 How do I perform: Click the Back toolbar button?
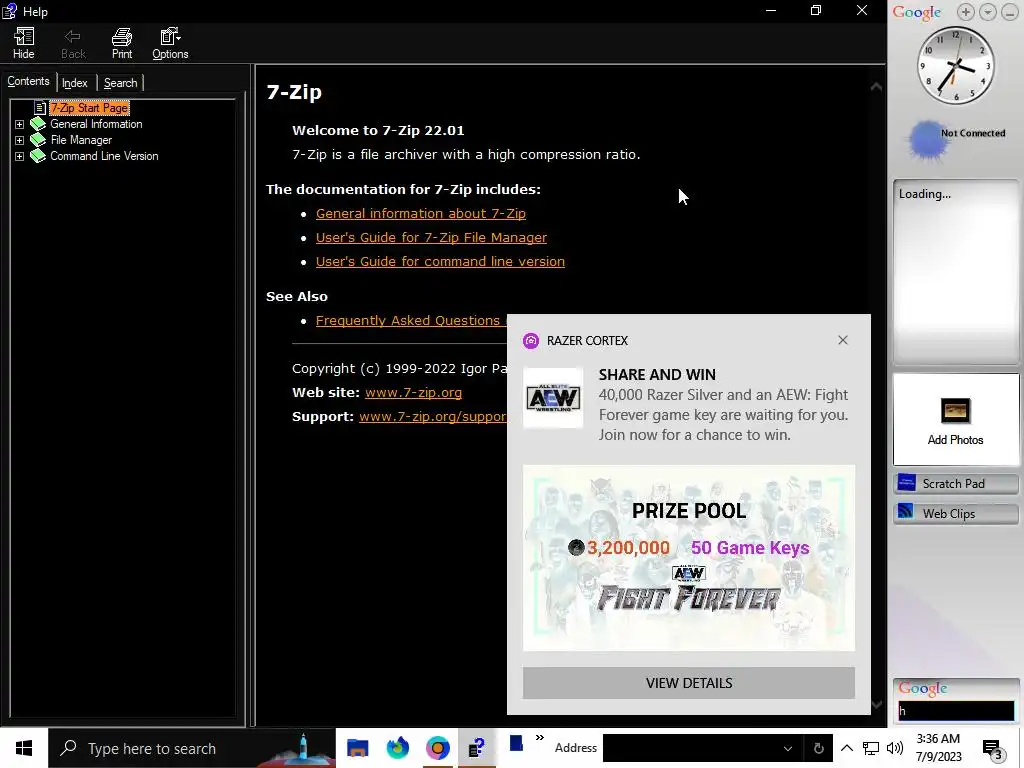73,43
